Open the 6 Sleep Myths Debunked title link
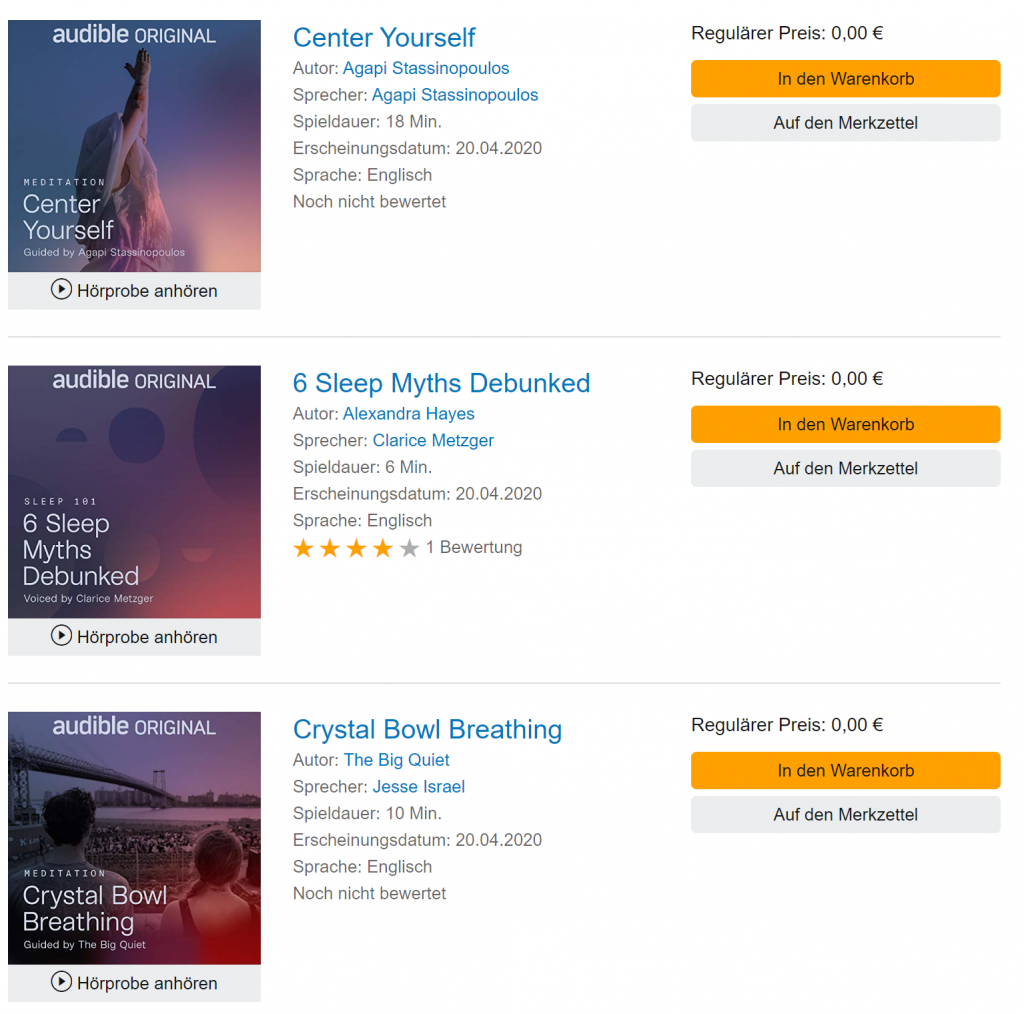 click(441, 384)
